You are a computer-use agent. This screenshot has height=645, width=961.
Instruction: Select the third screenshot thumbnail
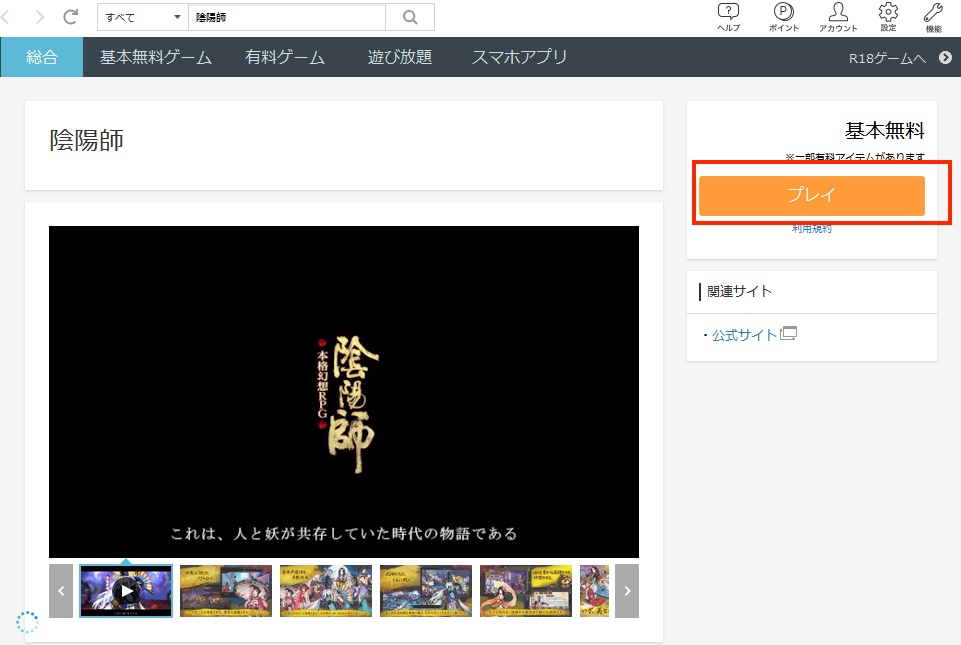coord(325,591)
